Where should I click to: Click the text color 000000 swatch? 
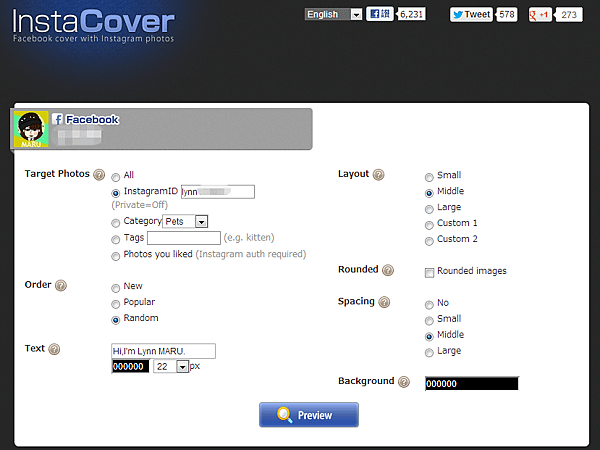[x=130, y=367]
